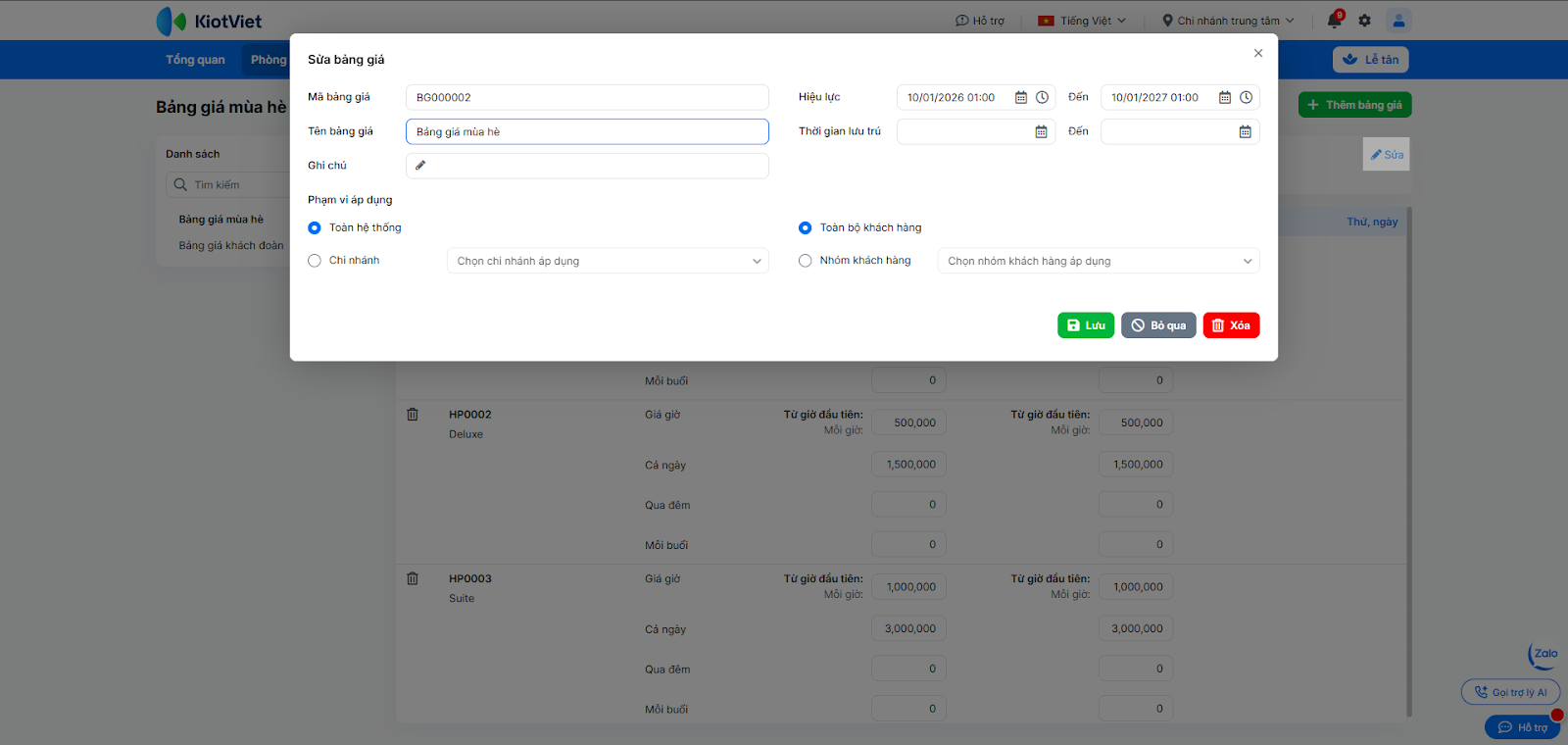Image resolution: width=1568 pixels, height=745 pixels.
Task: Select the Chi nhánh radio option
Action: (x=315, y=261)
